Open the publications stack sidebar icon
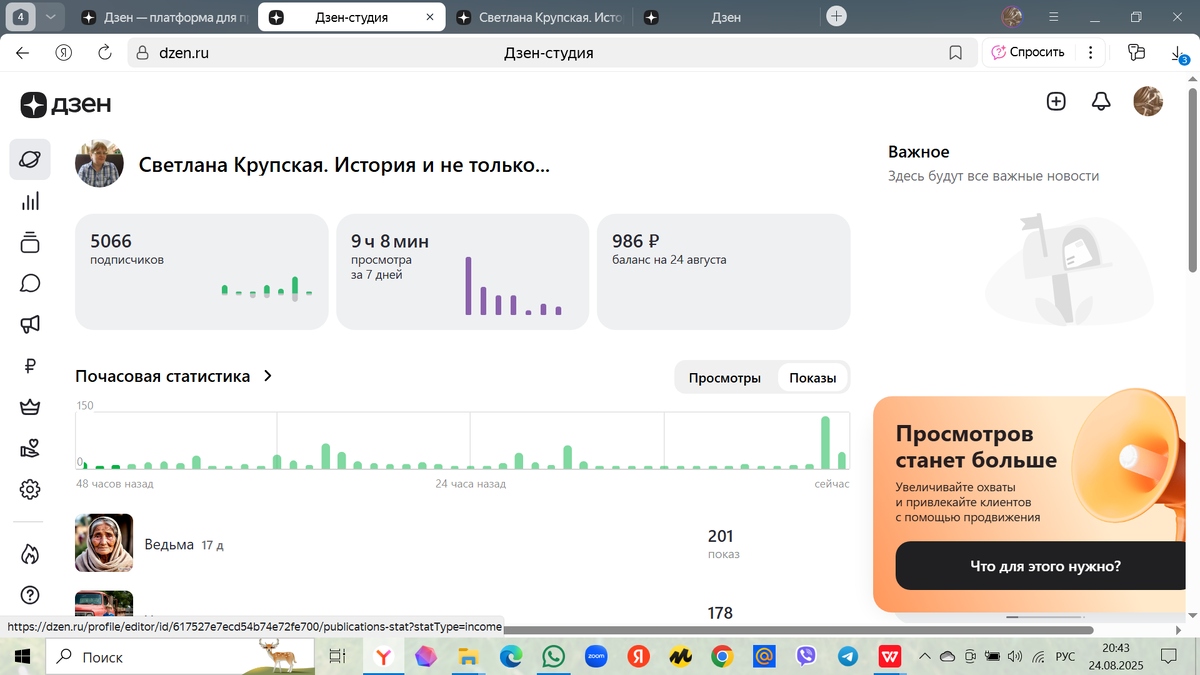Screen dimensions: 1200x675 coord(30,242)
